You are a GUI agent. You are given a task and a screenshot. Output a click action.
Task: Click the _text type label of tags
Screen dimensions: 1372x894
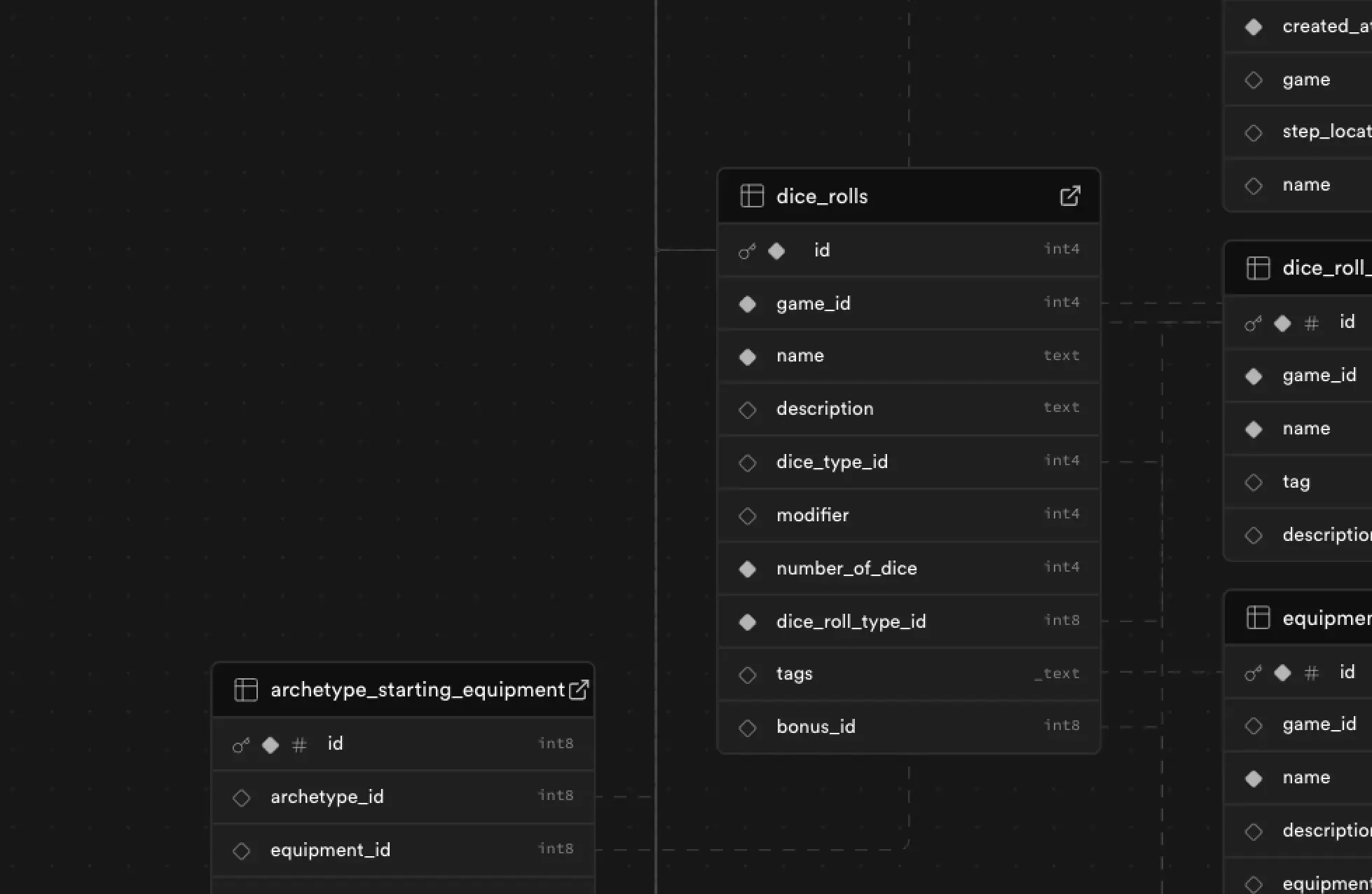1057,674
